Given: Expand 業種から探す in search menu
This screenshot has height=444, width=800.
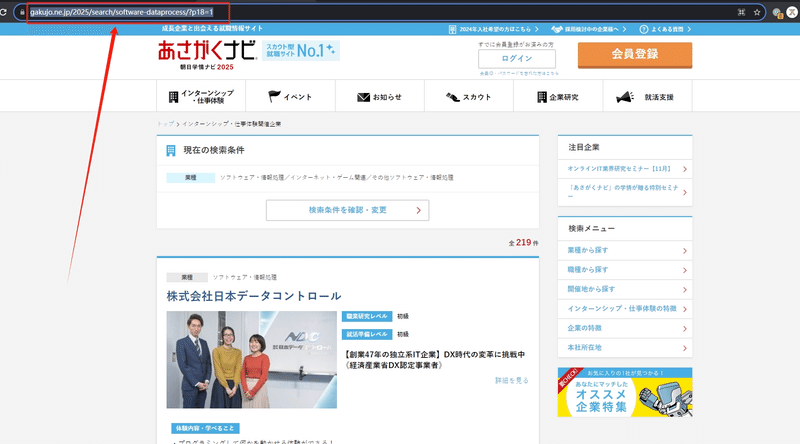Looking at the screenshot, I should click(625, 251).
